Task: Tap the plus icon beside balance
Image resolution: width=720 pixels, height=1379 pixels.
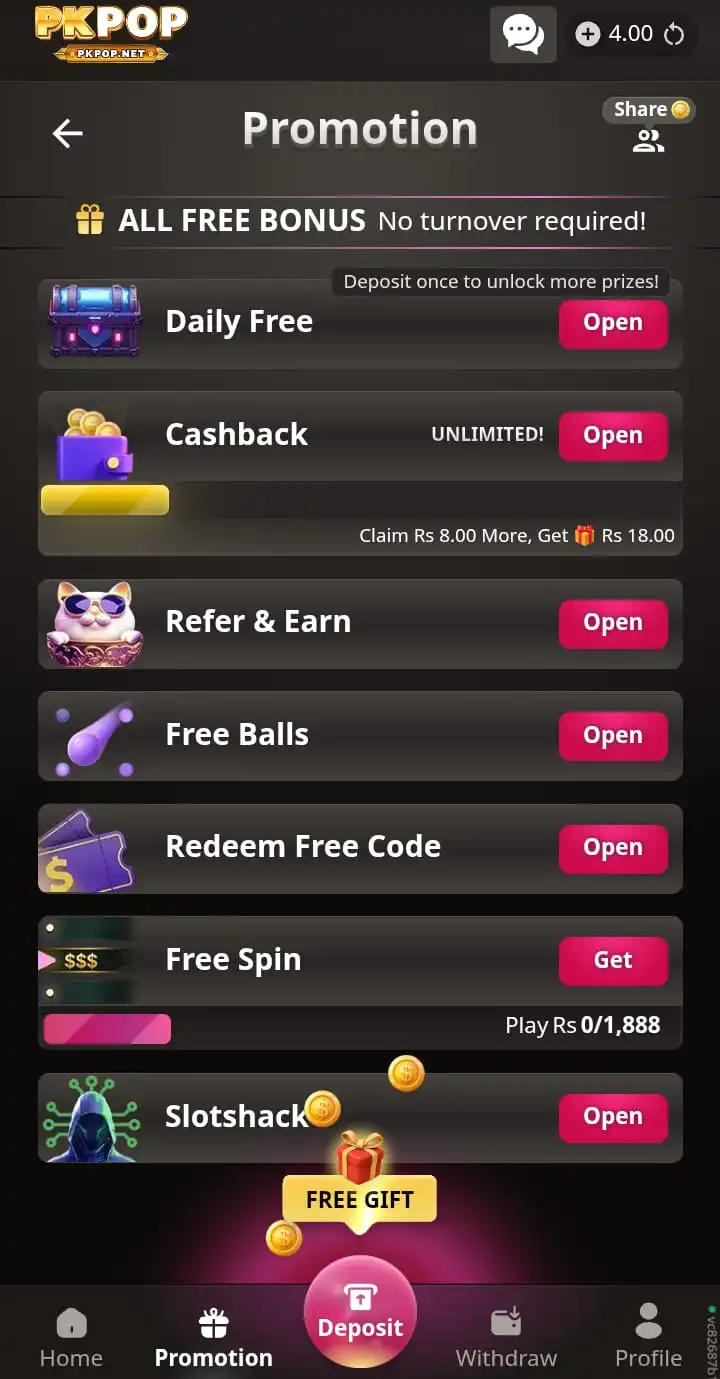Action: pos(588,34)
